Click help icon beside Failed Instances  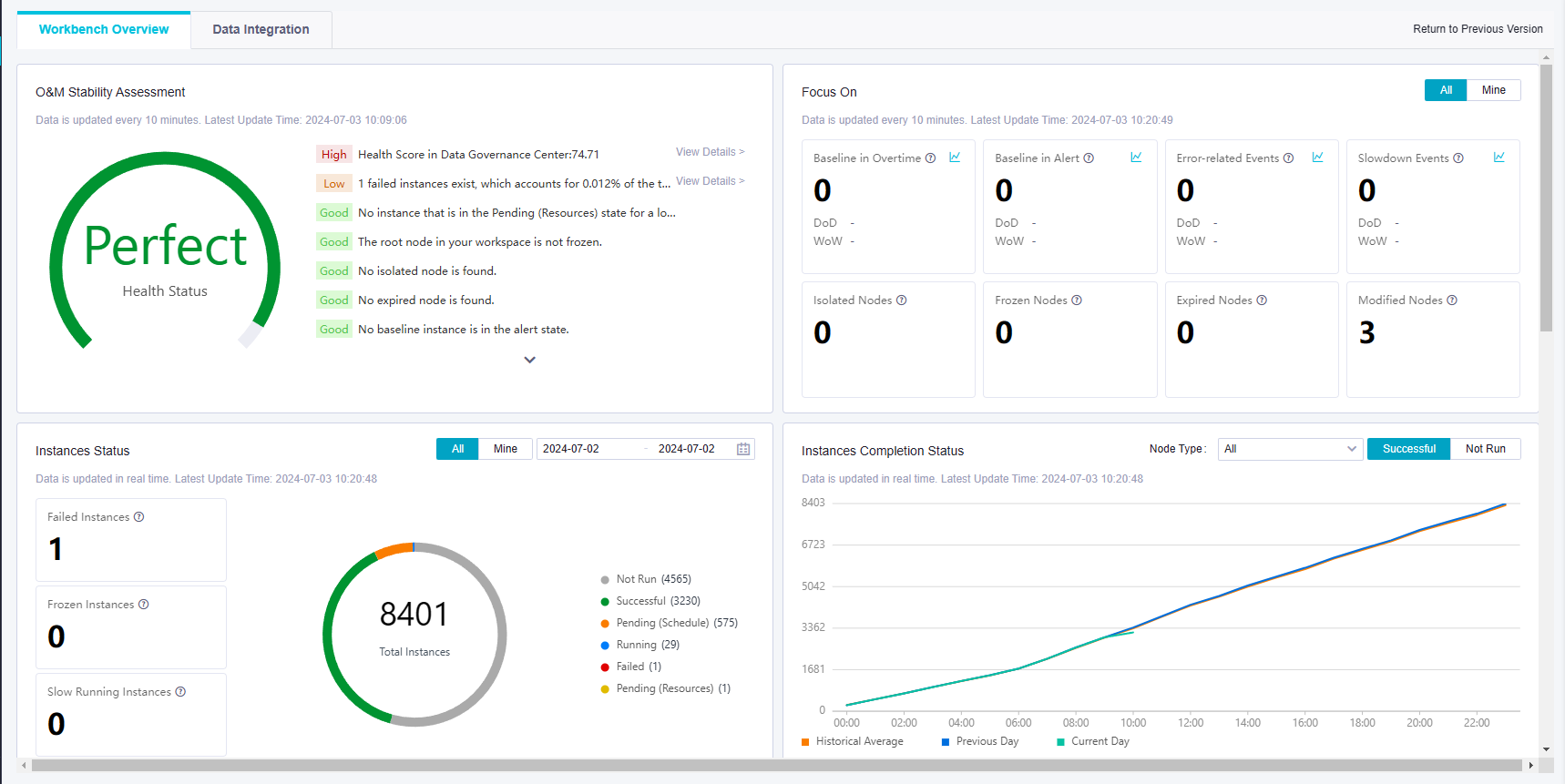[139, 517]
